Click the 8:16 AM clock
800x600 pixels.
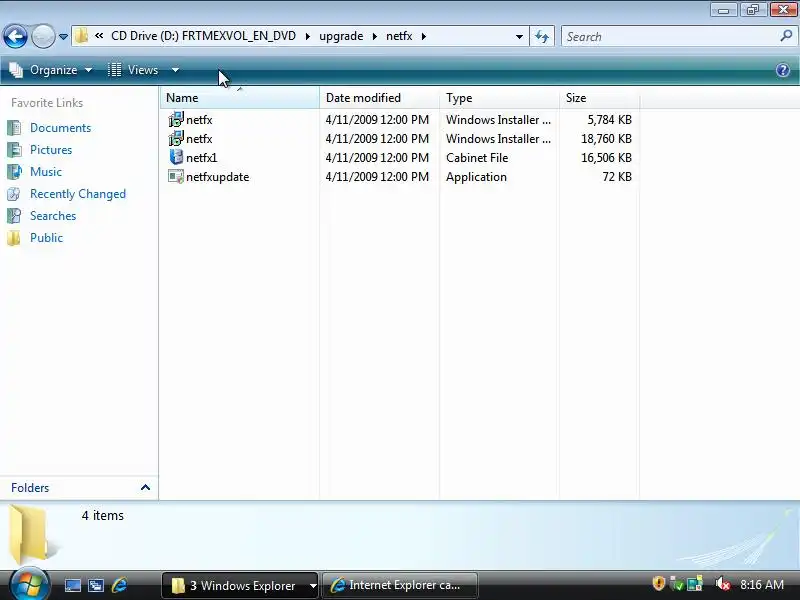point(762,584)
